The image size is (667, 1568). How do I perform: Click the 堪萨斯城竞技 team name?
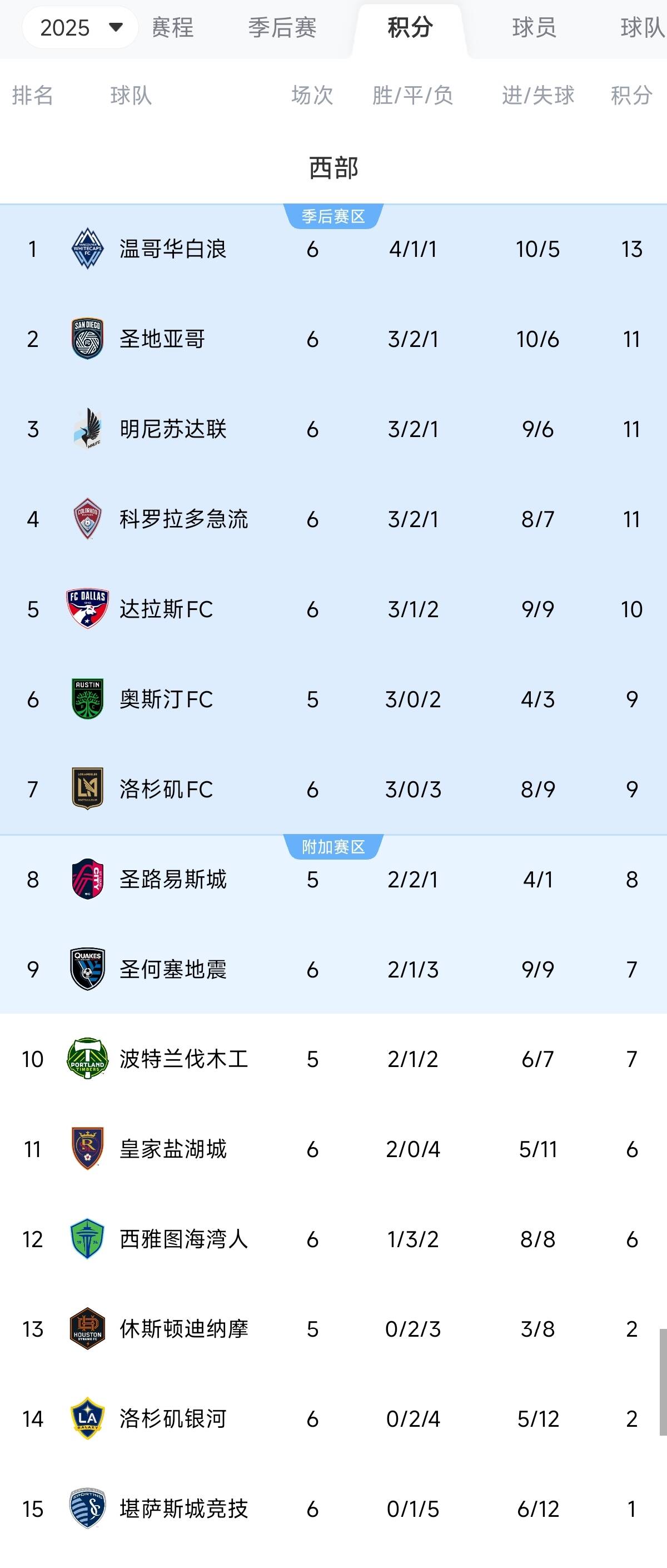184,1509
